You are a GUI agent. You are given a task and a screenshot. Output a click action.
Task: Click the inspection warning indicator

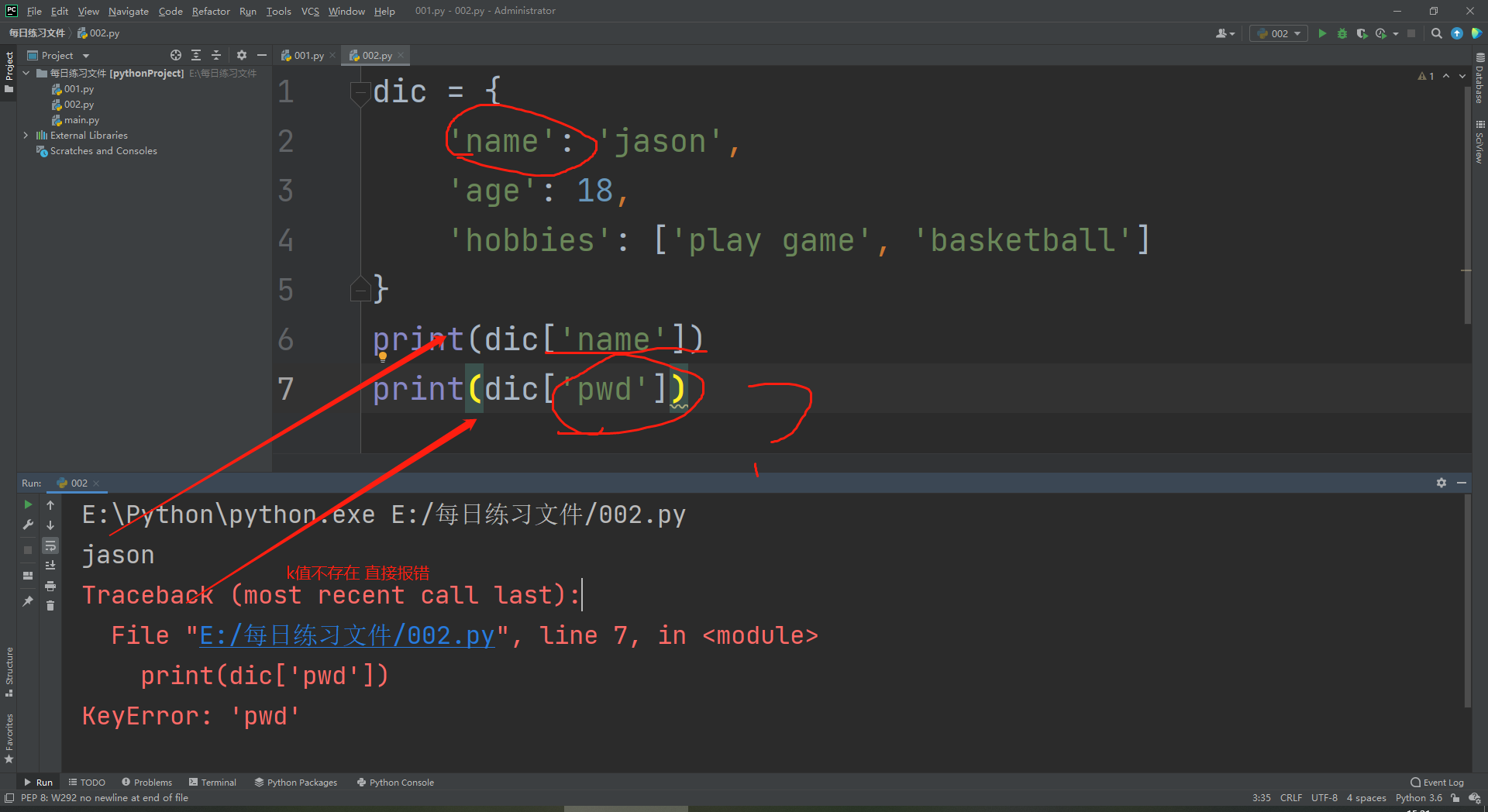click(x=1426, y=76)
